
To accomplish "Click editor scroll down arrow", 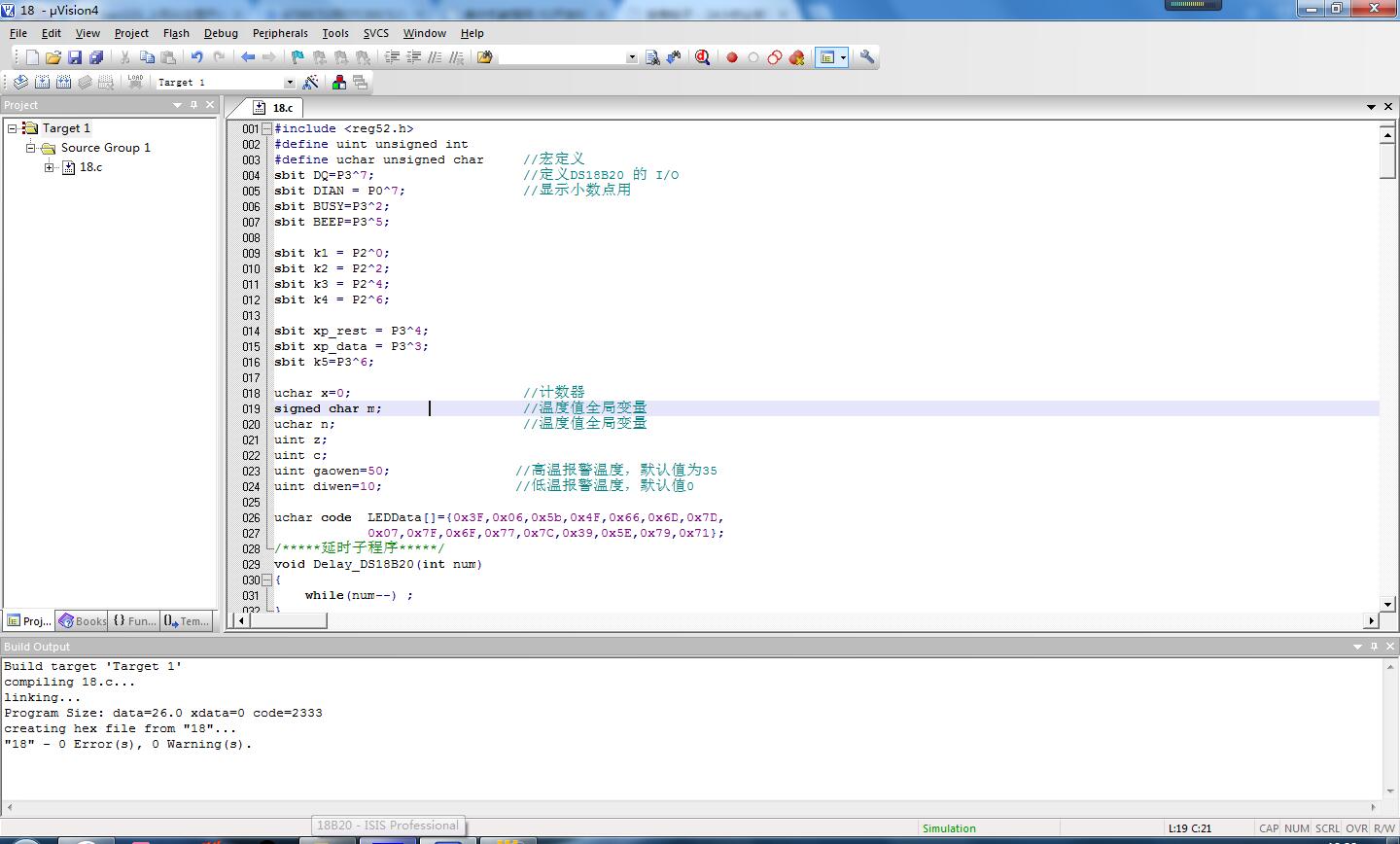I will pyautogui.click(x=1387, y=604).
